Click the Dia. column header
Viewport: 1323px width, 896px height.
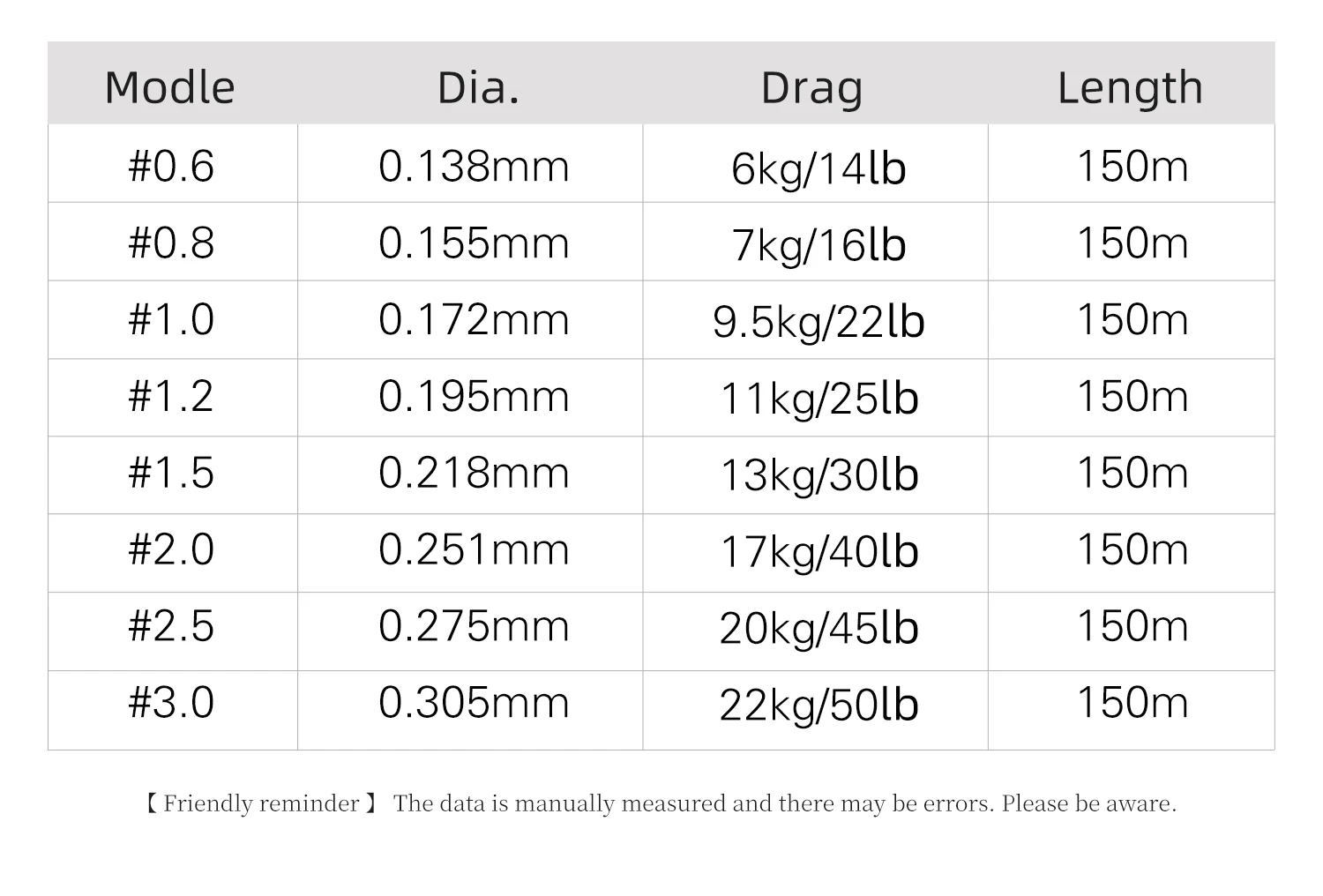click(x=478, y=87)
